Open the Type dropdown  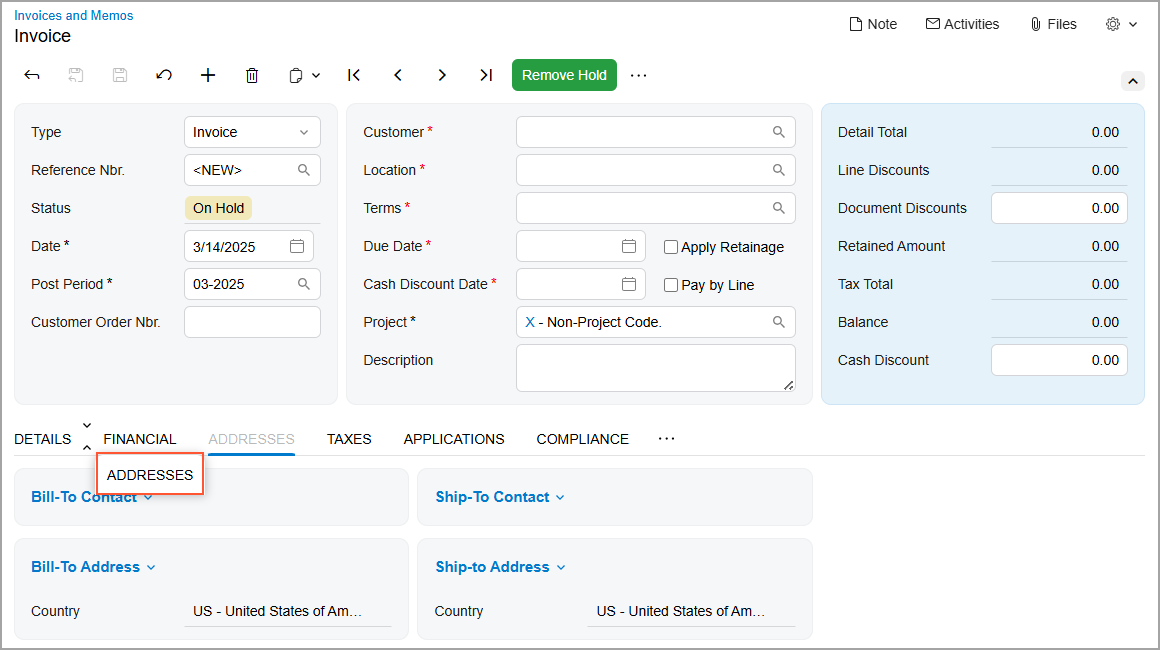point(252,132)
